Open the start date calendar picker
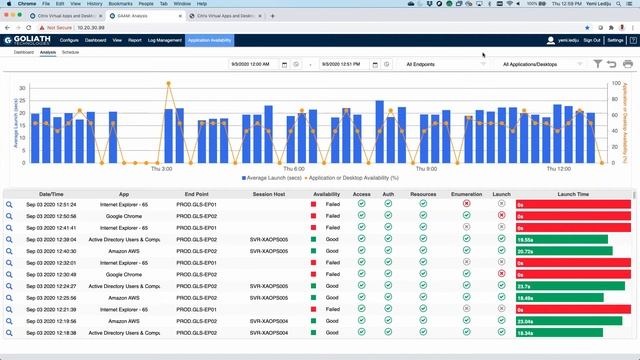 coord(284,64)
